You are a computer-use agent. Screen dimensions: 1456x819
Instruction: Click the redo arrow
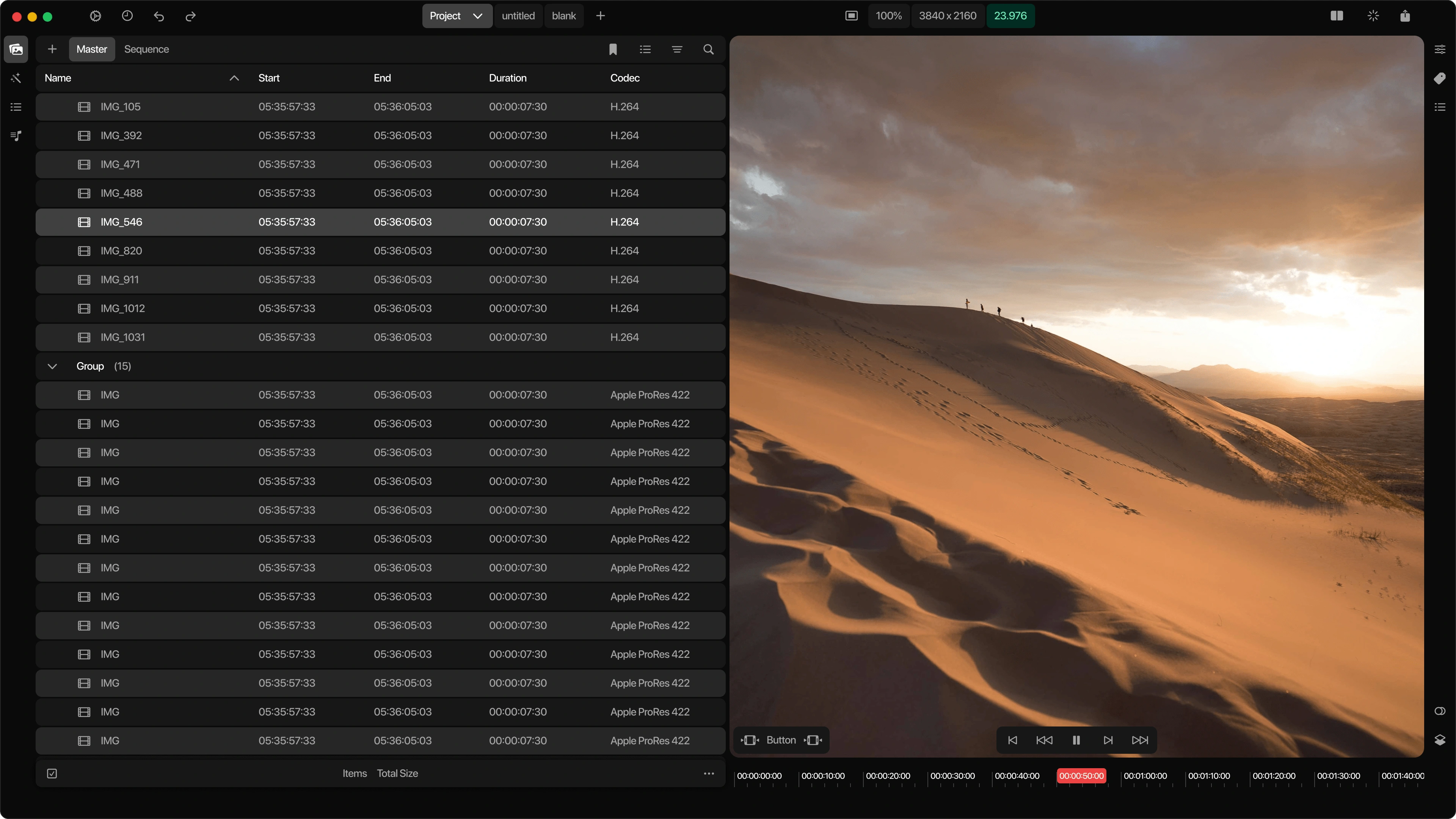tap(190, 16)
